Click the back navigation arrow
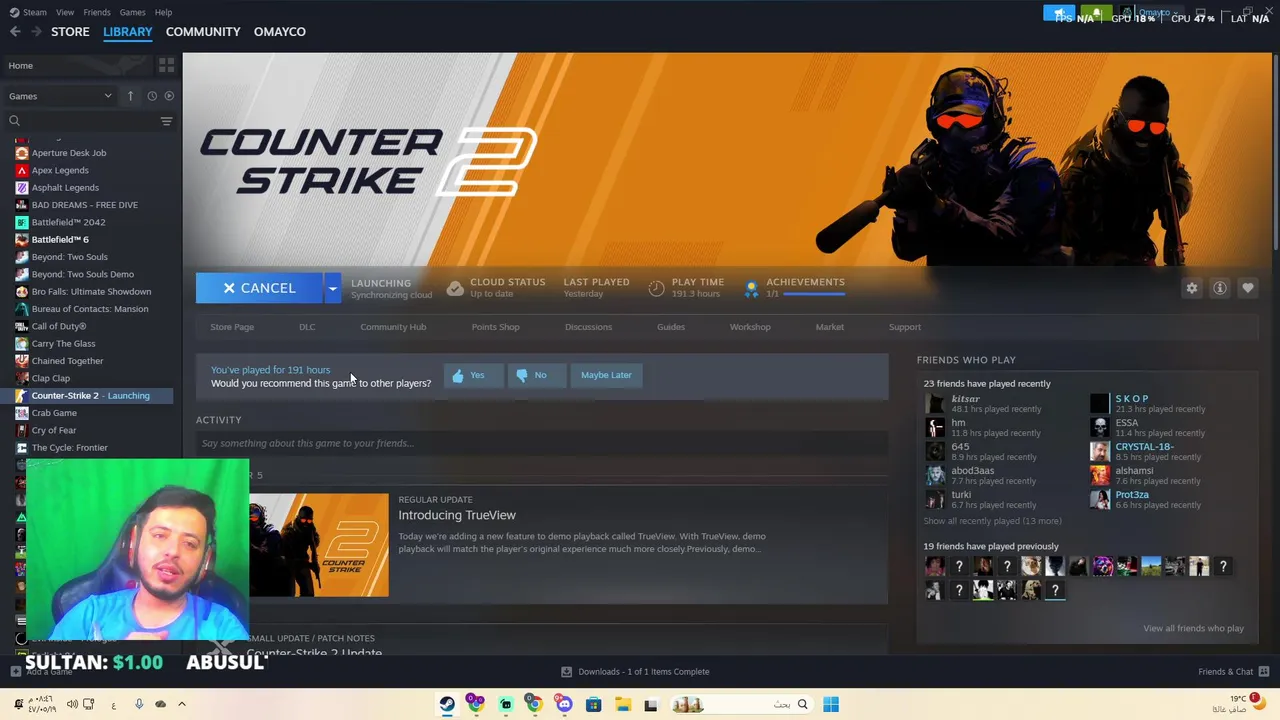Screen dimensions: 1280x720 pyautogui.click(x=15, y=32)
